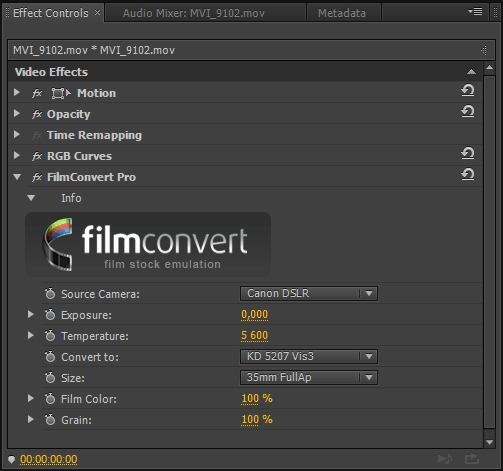The width and height of the screenshot is (503, 471).
Task: Toggle animation stopwatch for Temperature
Action: (x=50, y=336)
